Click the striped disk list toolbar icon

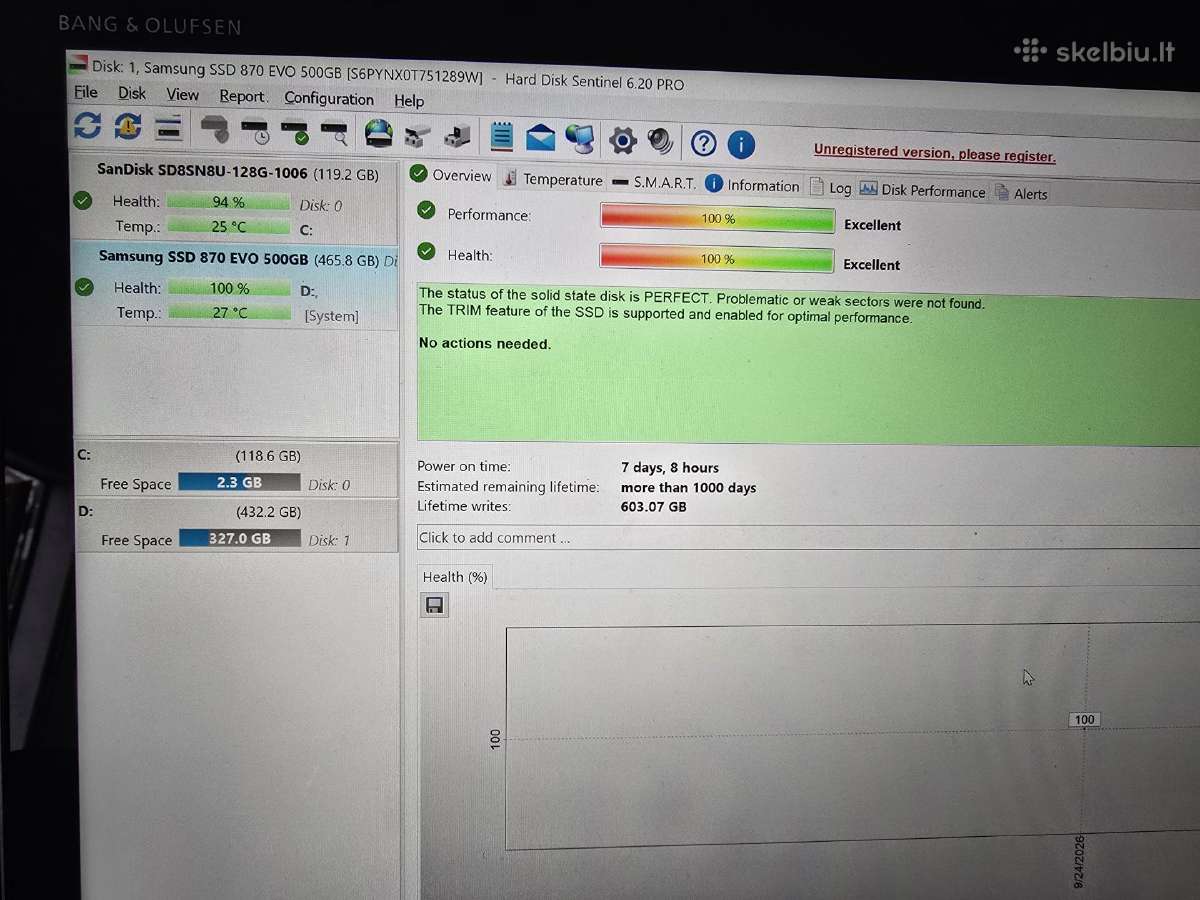(169, 127)
